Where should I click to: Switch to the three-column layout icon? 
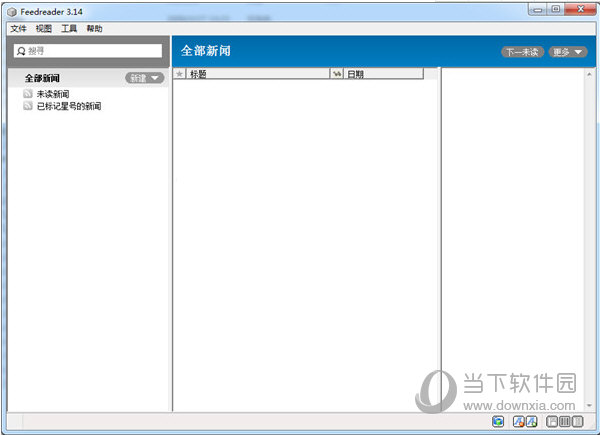click(564, 422)
